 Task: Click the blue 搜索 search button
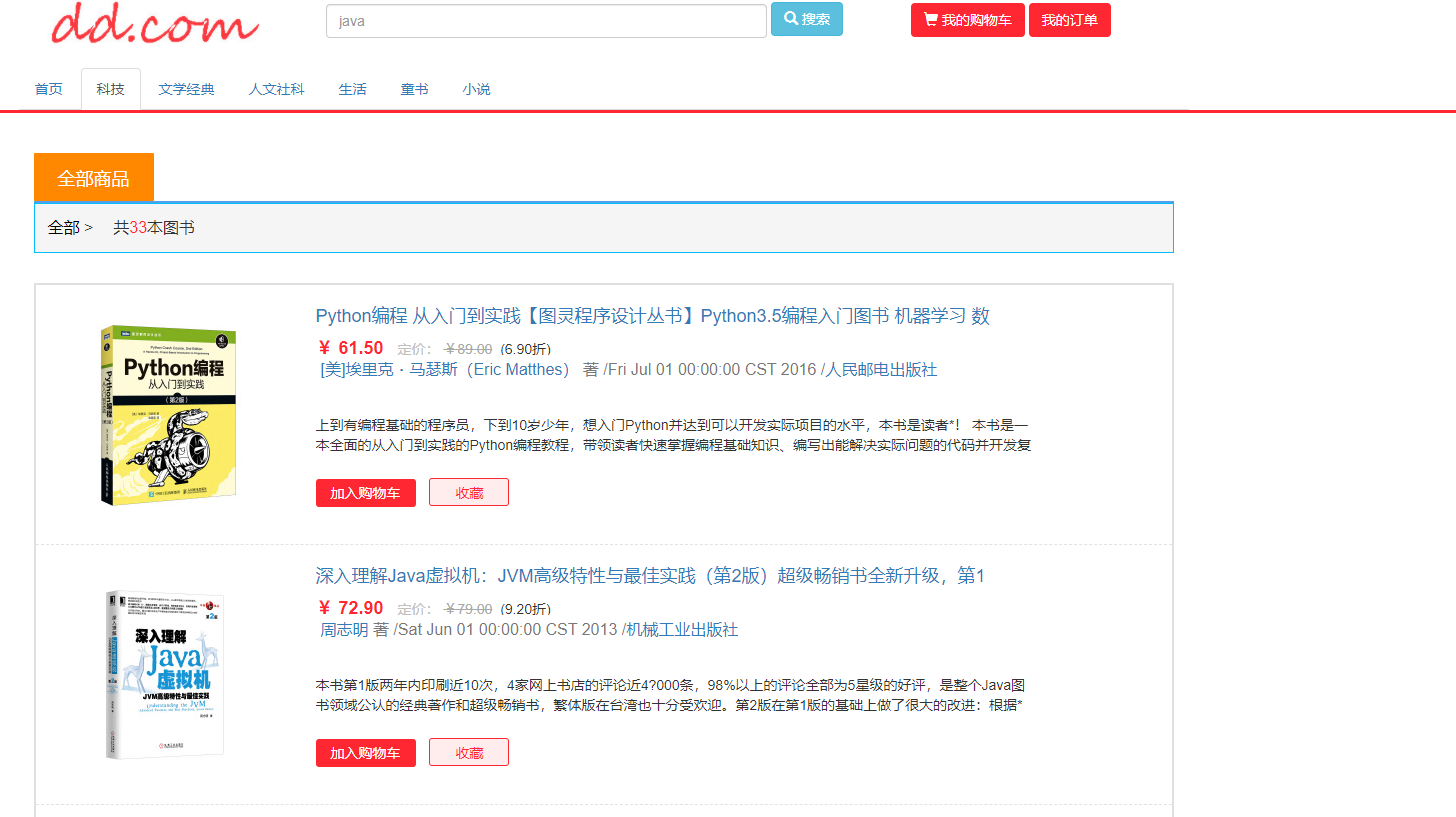[x=807, y=19]
